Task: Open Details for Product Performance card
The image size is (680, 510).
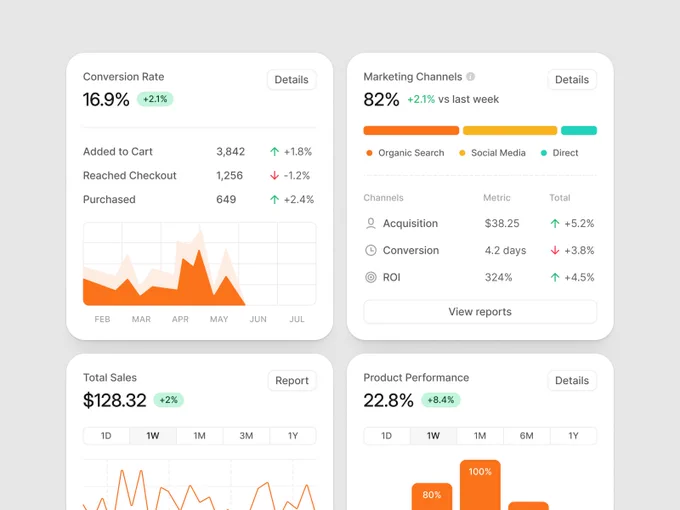Action: point(572,381)
